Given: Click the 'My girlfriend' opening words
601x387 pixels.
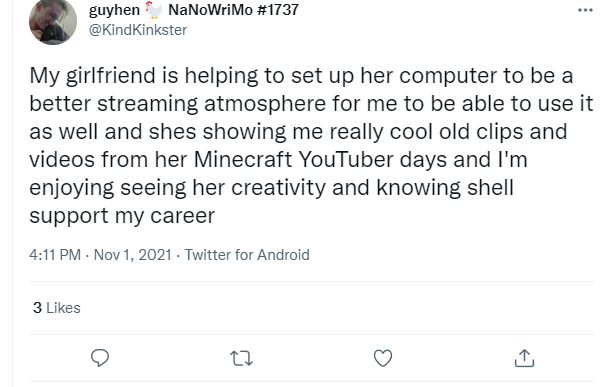Looking at the screenshot, I should click(92, 75).
